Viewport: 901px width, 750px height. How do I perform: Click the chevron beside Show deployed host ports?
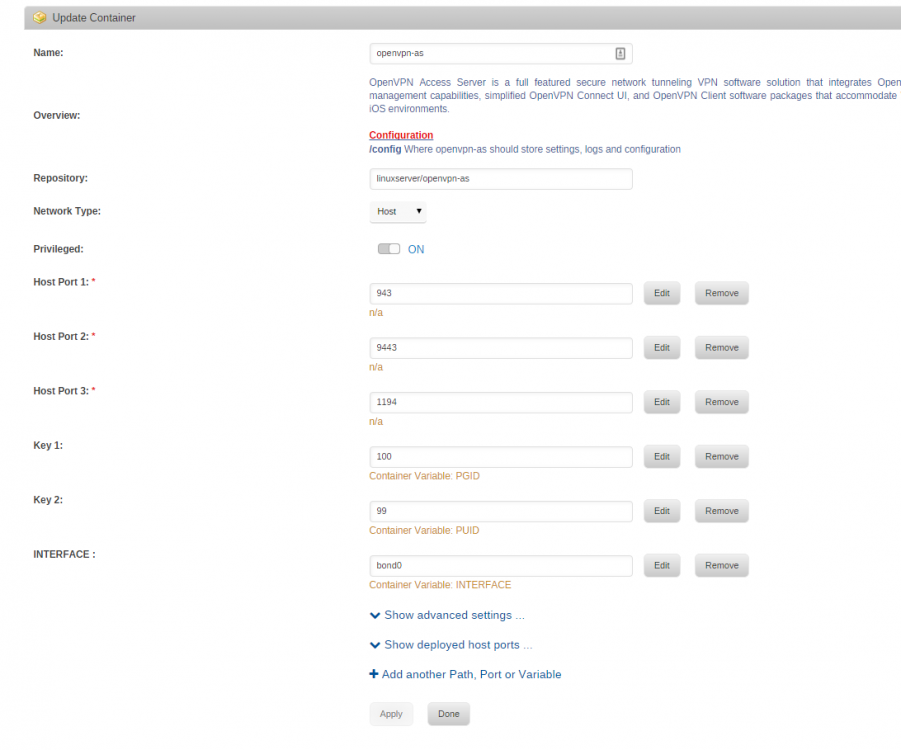coord(375,645)
